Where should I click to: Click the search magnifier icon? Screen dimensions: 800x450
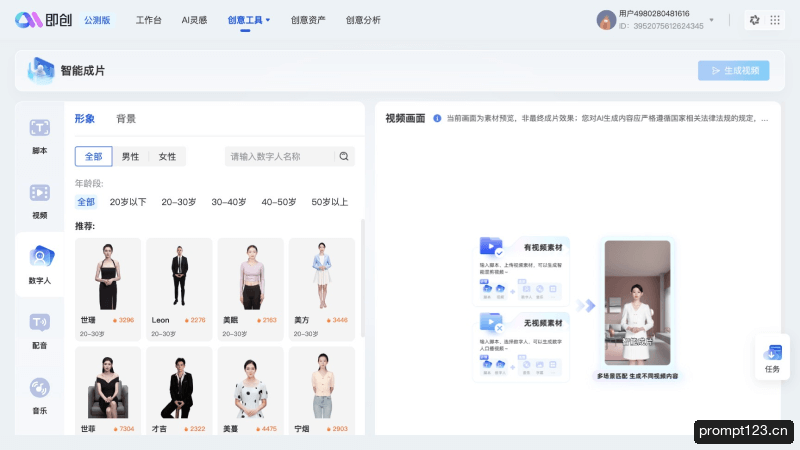(x=344, y=156)
